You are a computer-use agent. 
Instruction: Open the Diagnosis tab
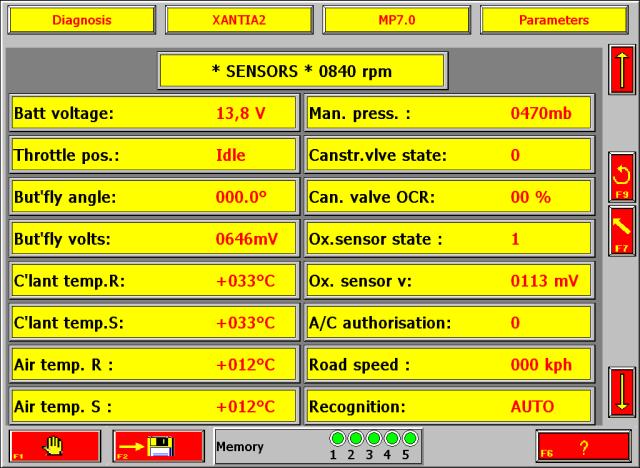click(x=82, y=20)
